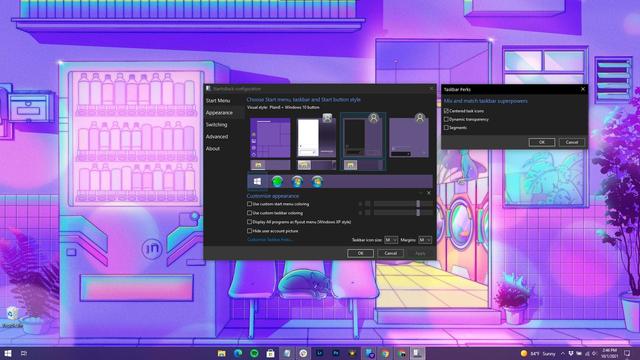Open the weather widget showing Sunny

pyautogui.click(x=538, y=353)
